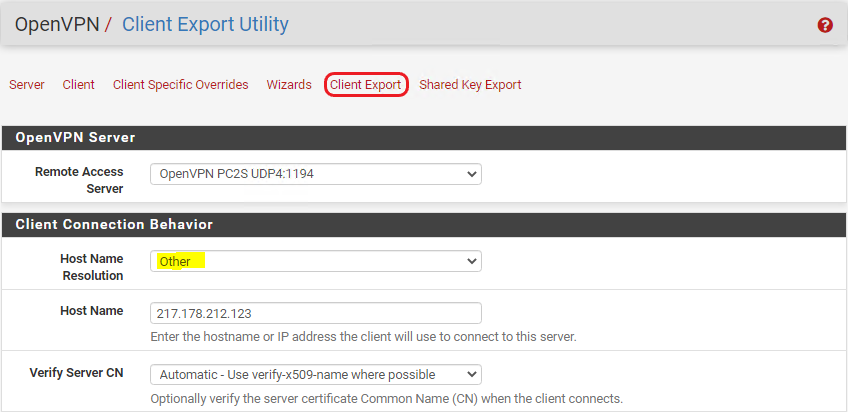Select the Wizards tab
This screenshot has width=848, height=412.
tap(289, 85)
